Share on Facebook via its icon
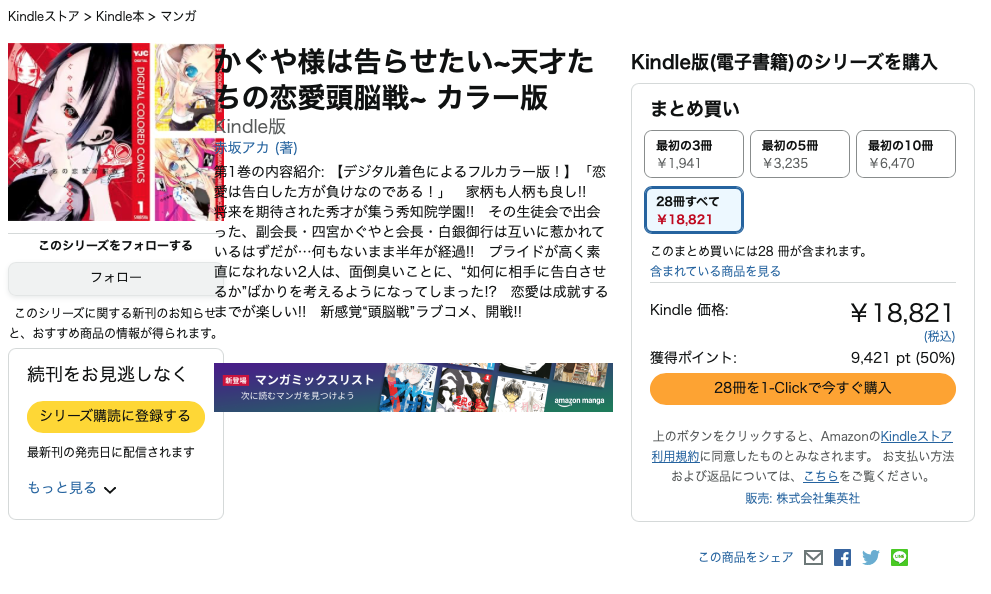Viewport: 991px width, 594px height. pyautogui.click(x=842, y=557)
